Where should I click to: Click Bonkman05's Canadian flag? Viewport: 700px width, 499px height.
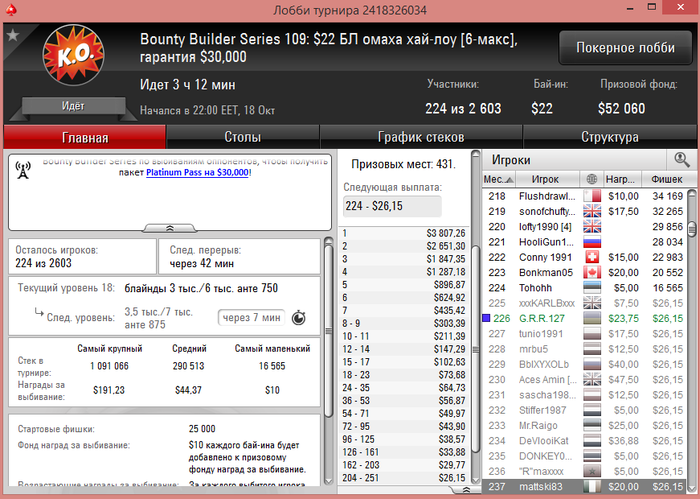[592, 272]
